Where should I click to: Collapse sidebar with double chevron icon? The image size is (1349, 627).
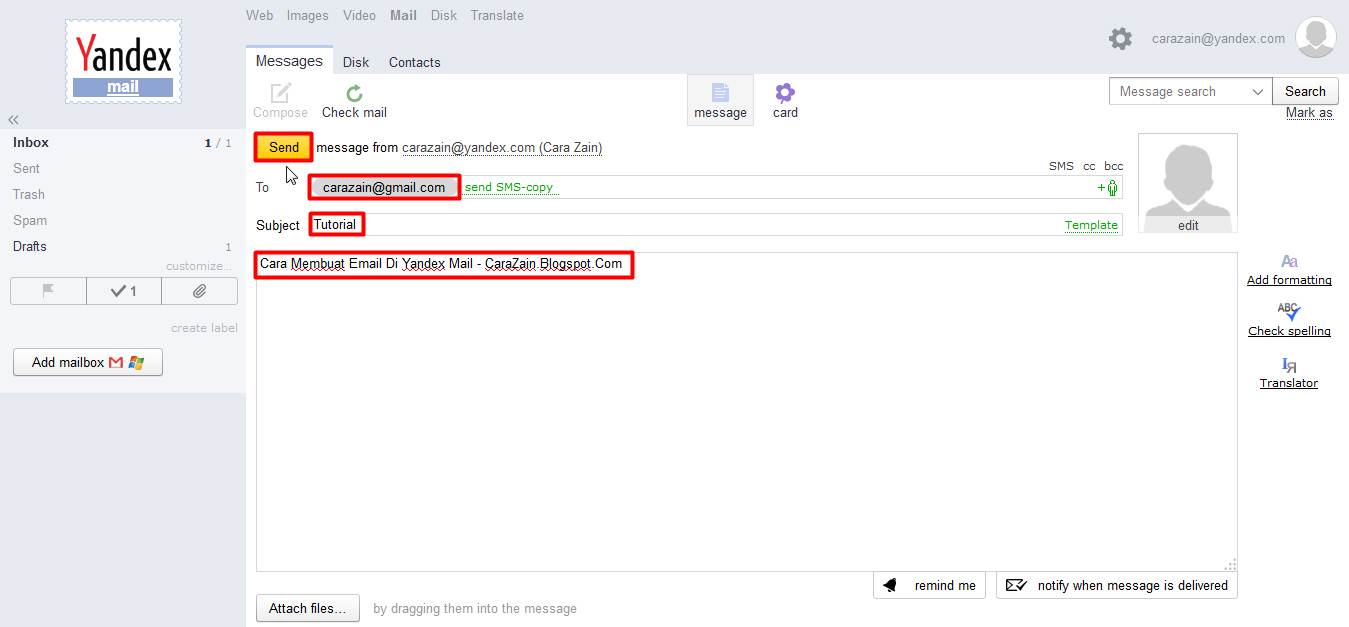(x=14, y=119)
